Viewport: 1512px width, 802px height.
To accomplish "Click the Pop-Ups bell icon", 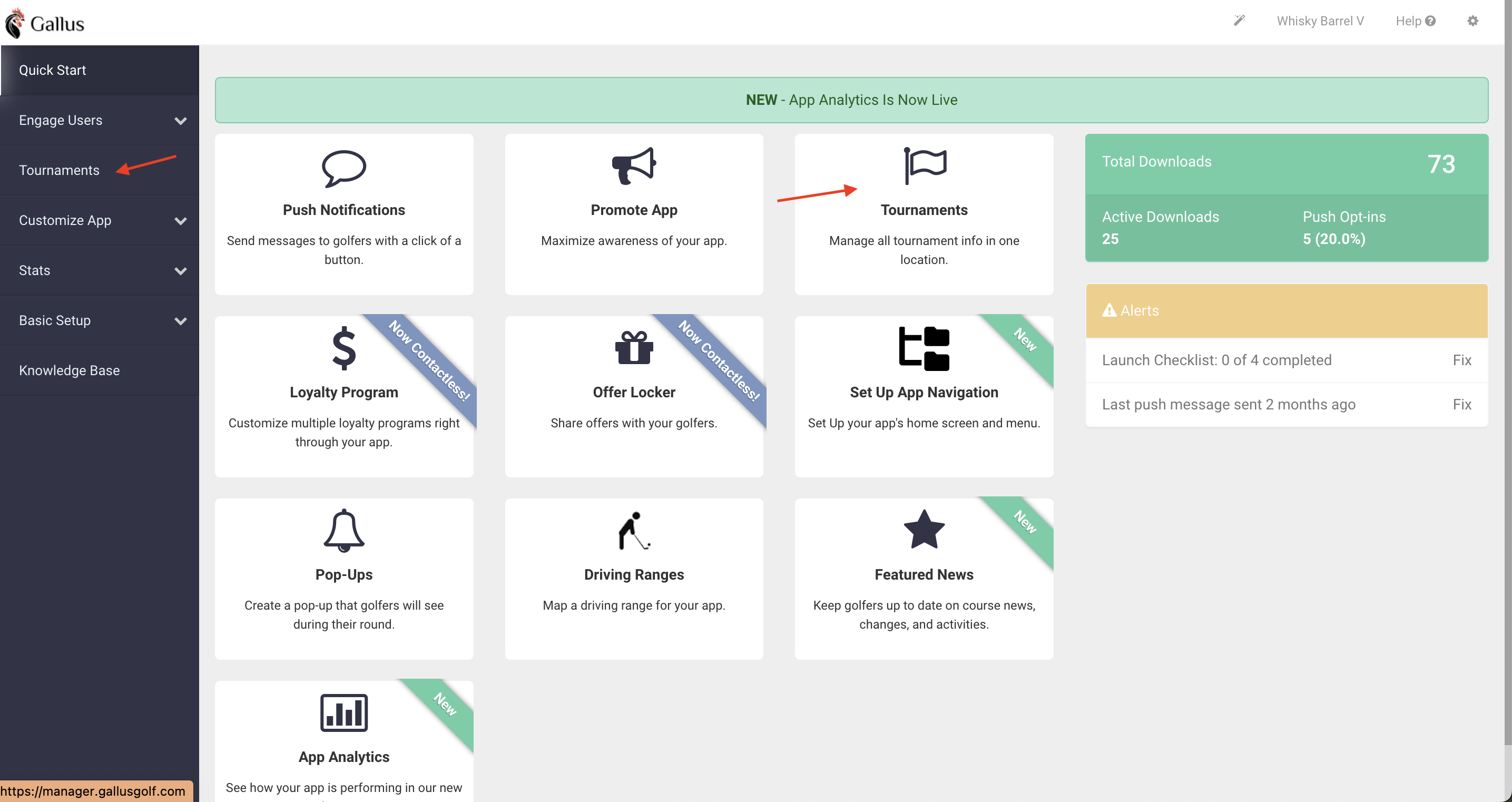I will 344,531.
